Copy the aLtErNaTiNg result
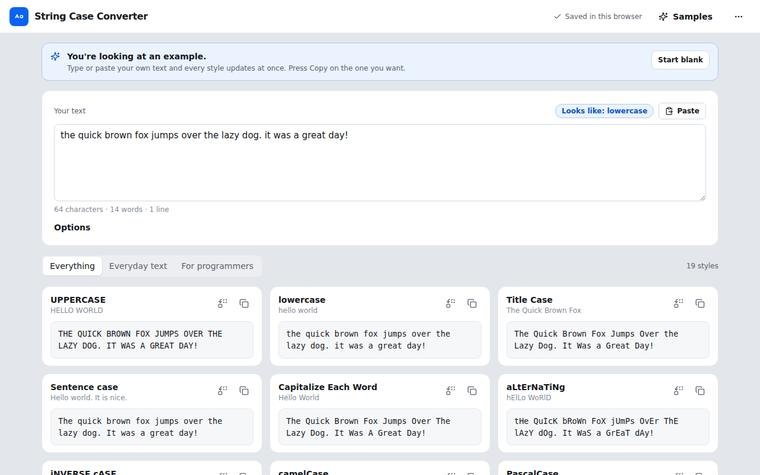 coord(700,391)
